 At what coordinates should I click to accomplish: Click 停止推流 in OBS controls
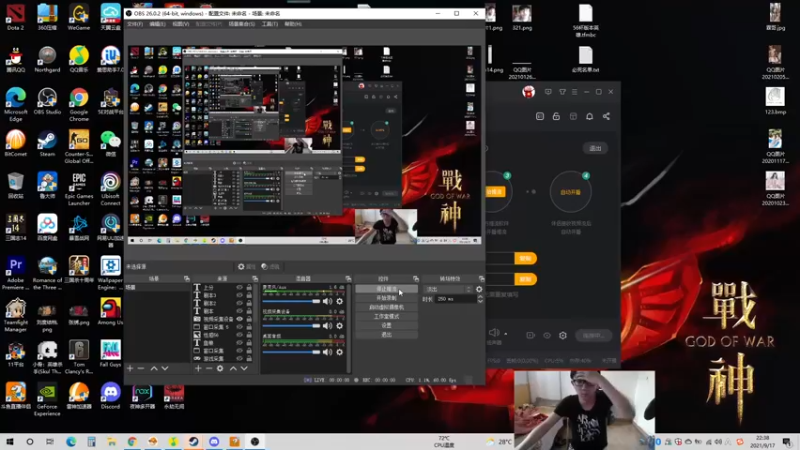pyautogui.click(x=386, y=289)
